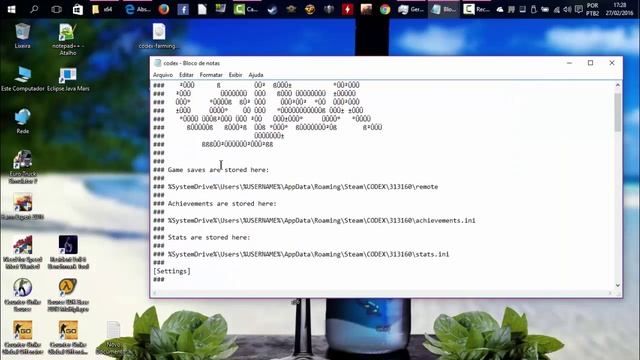Select the Rede network desktop icon
This screenshot has height=360, width=640.
[x=22, y=121]
